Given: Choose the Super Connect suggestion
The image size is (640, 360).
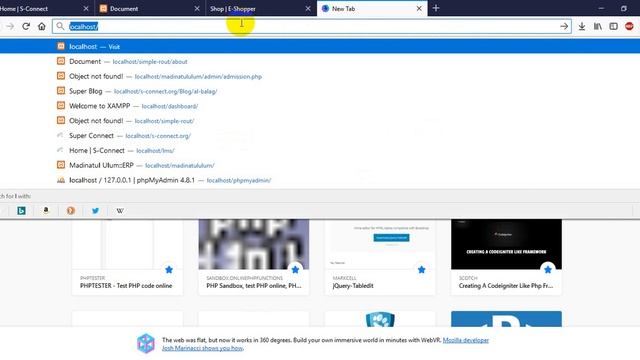Looking at the screenshot, I should pyautogui.click(x=320, y=136).
